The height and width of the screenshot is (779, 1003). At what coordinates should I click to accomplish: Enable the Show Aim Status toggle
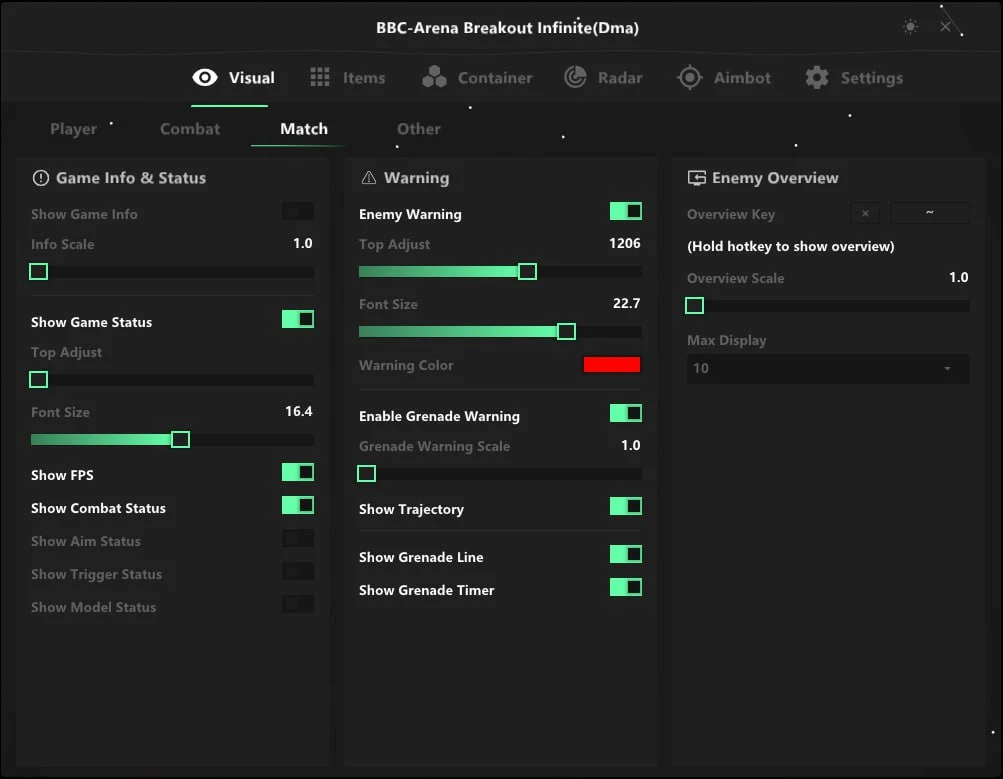(x=298, y=539)
